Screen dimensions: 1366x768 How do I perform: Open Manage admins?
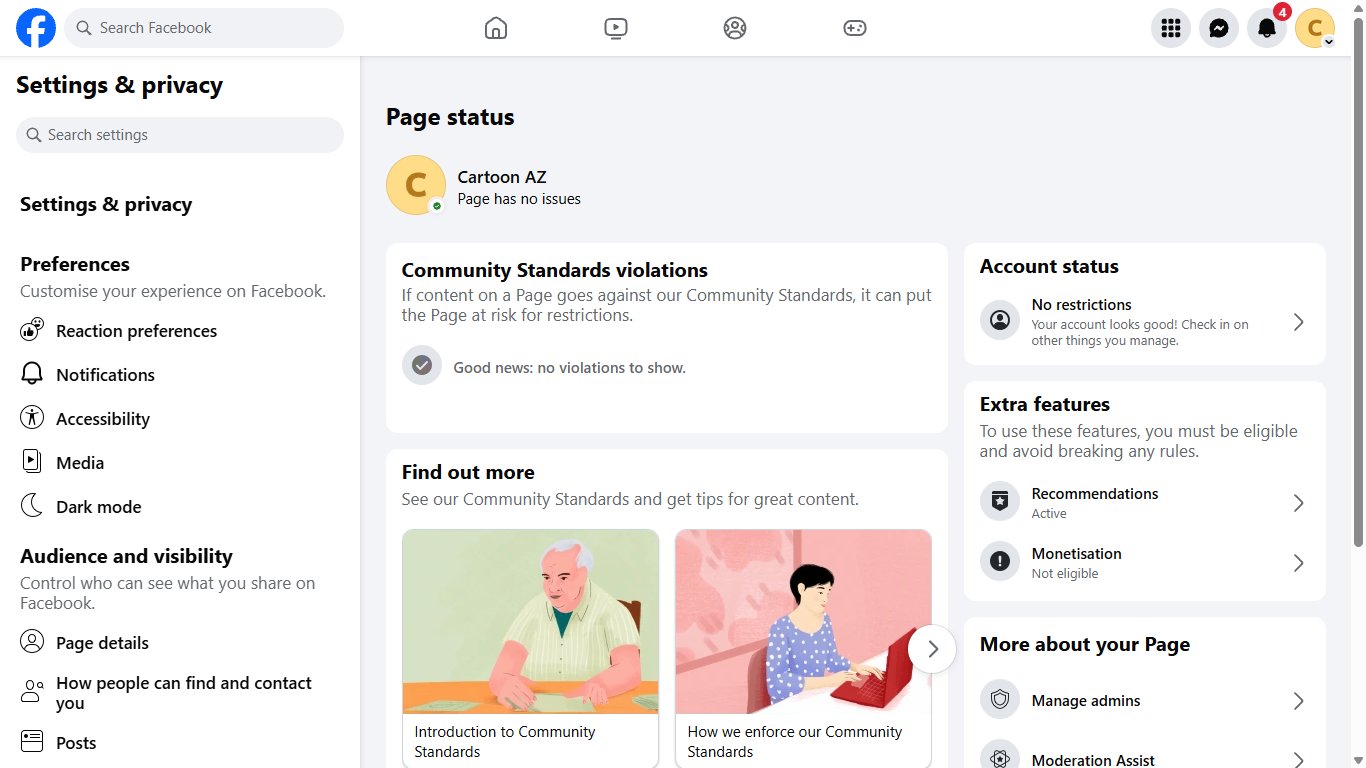1145,701
